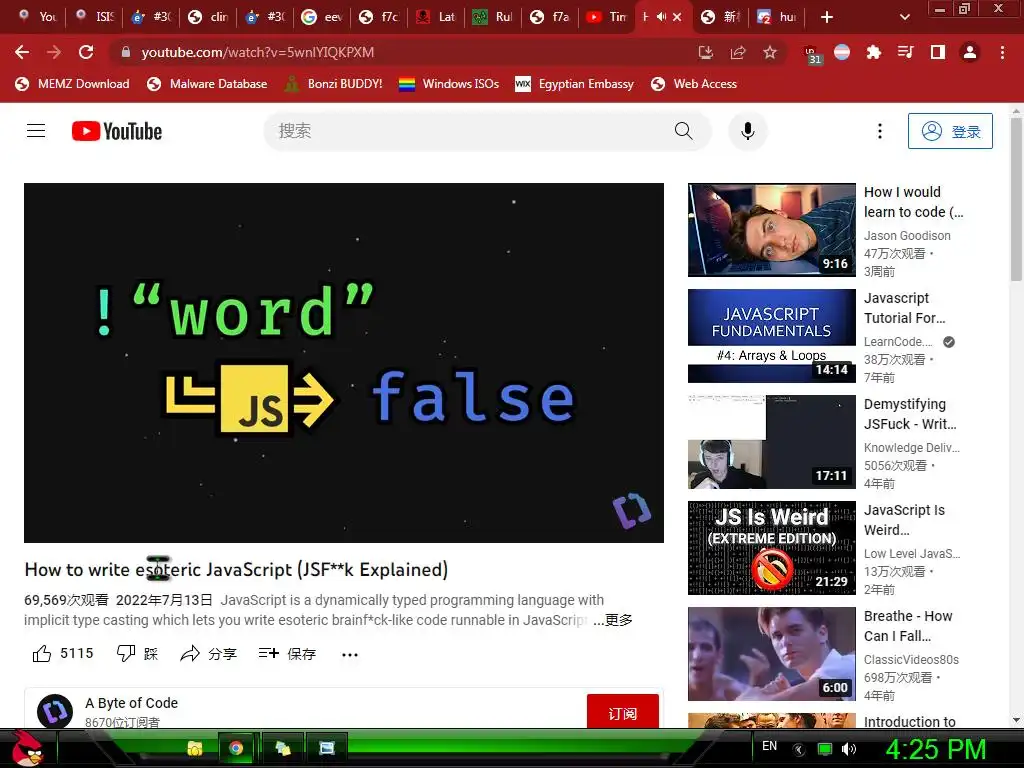Click the Chrome taskbar icon
1024x768 pixels.
click(236, 748)
